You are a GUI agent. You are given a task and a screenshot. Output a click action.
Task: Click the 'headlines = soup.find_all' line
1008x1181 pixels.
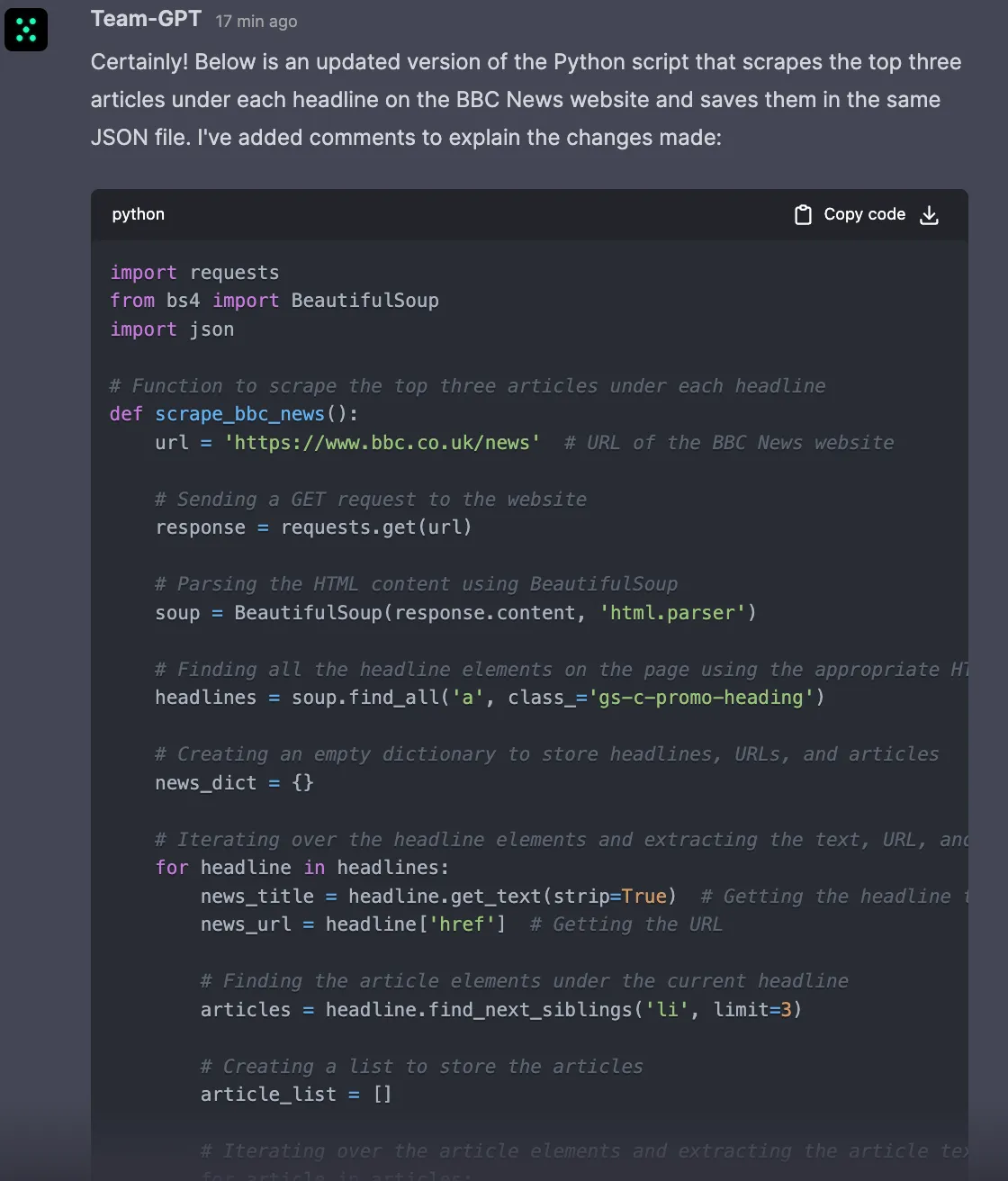(x=490, y=698)
